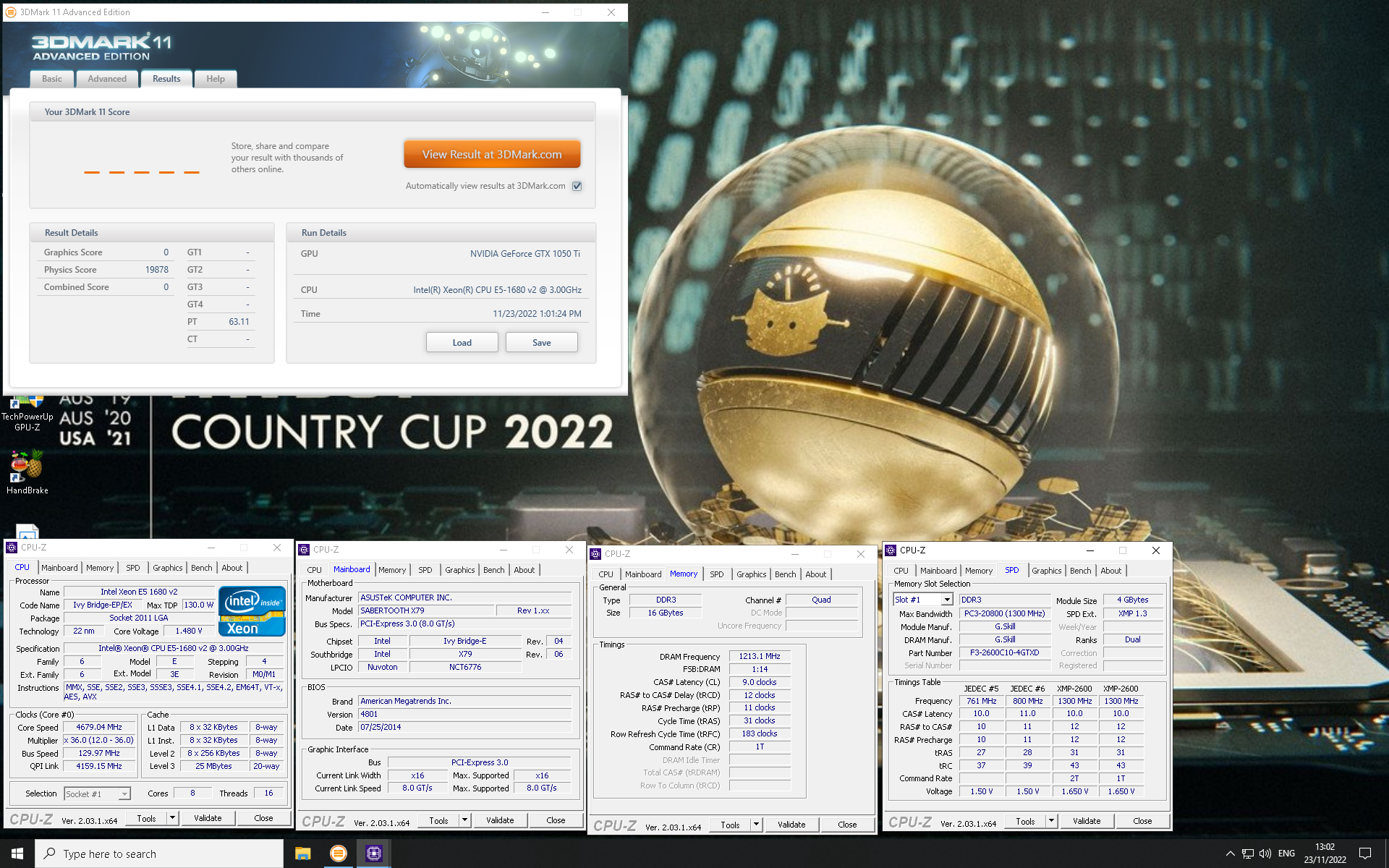Viewport: 1389px width, 868px height.
Task: Launch the HandBrake desktop icon
Action: click(x=27, y=472)
